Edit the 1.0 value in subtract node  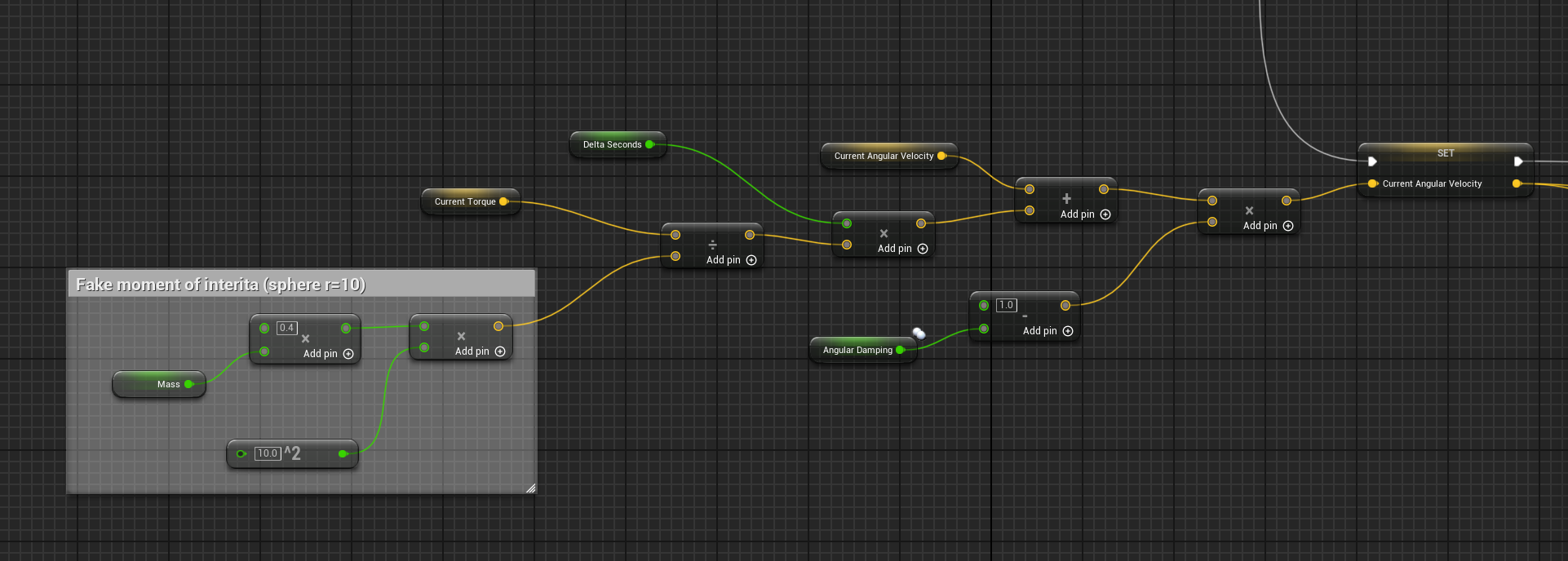click(1006, 305)
